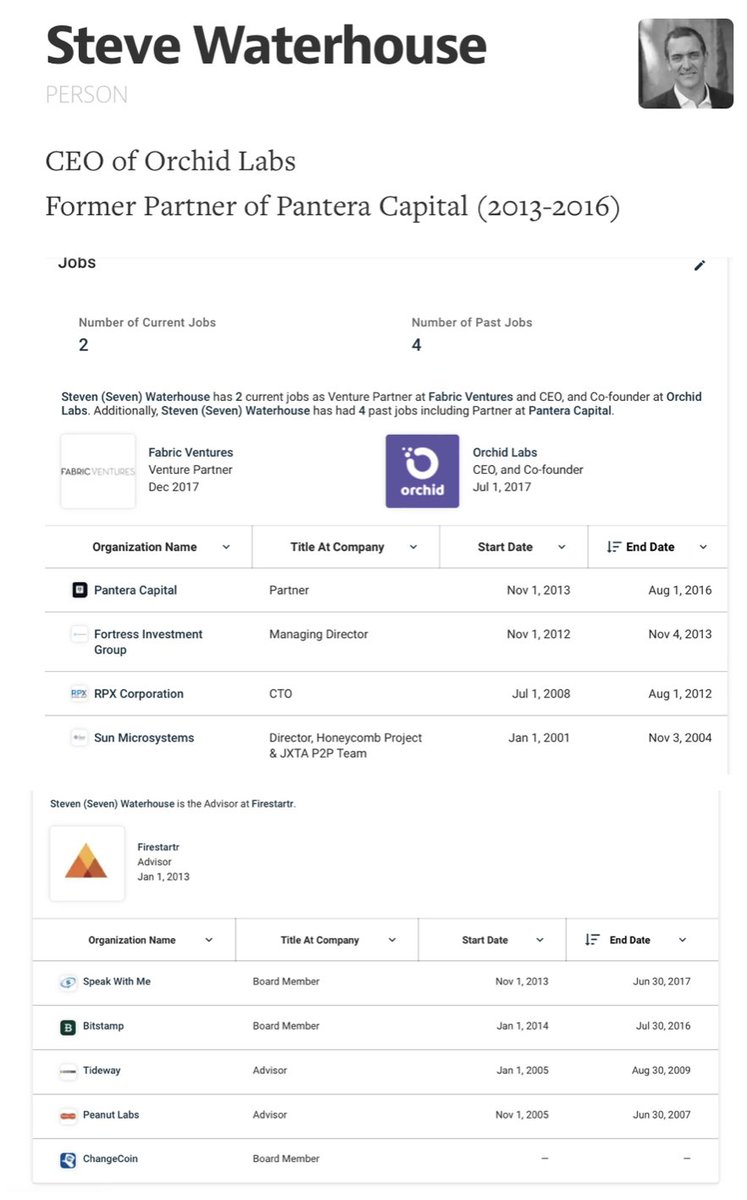Image resolution: width=747 pixels, height=1200 pixels.
Task: Click the purple Orchid logo
Action: [423, 471]
